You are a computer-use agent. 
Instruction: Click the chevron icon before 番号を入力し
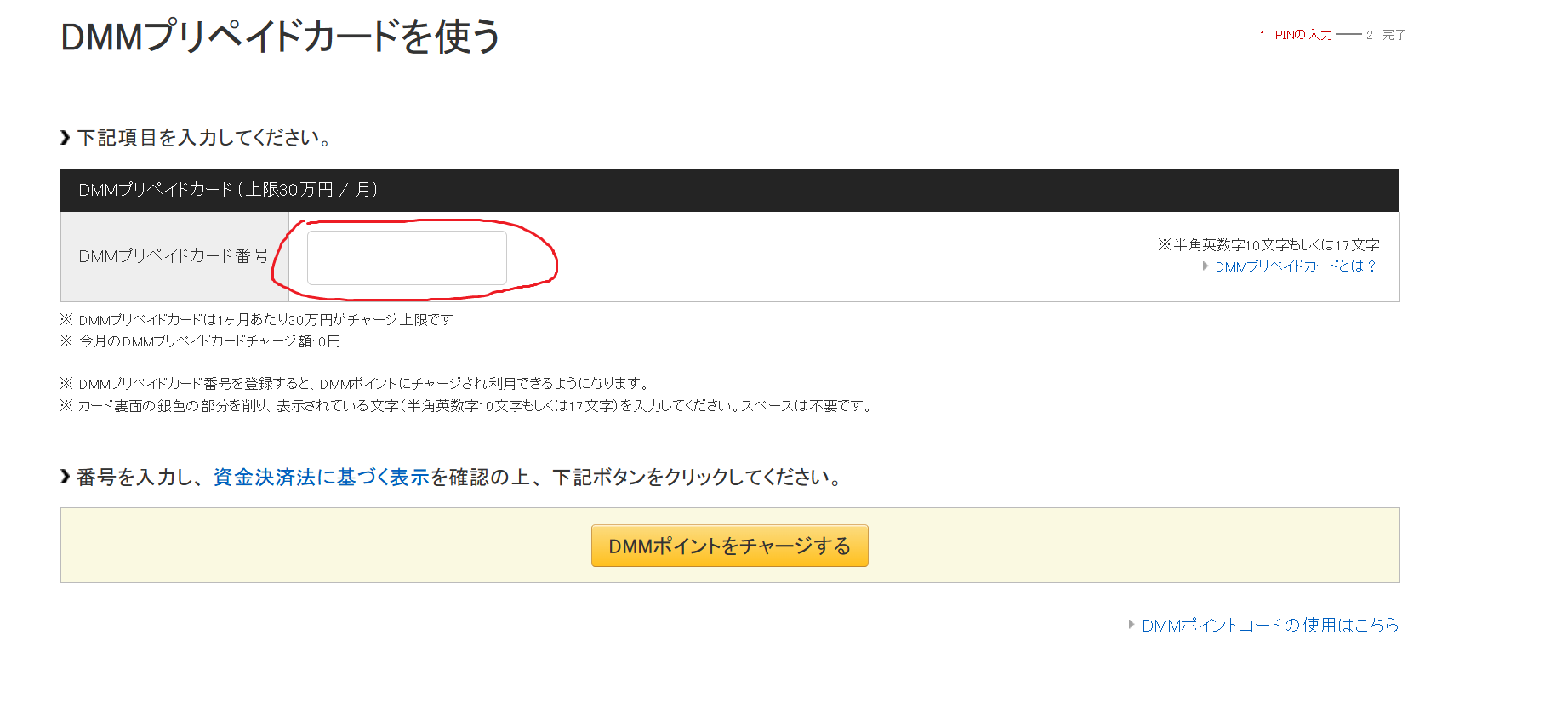click(x=66, y=478)
